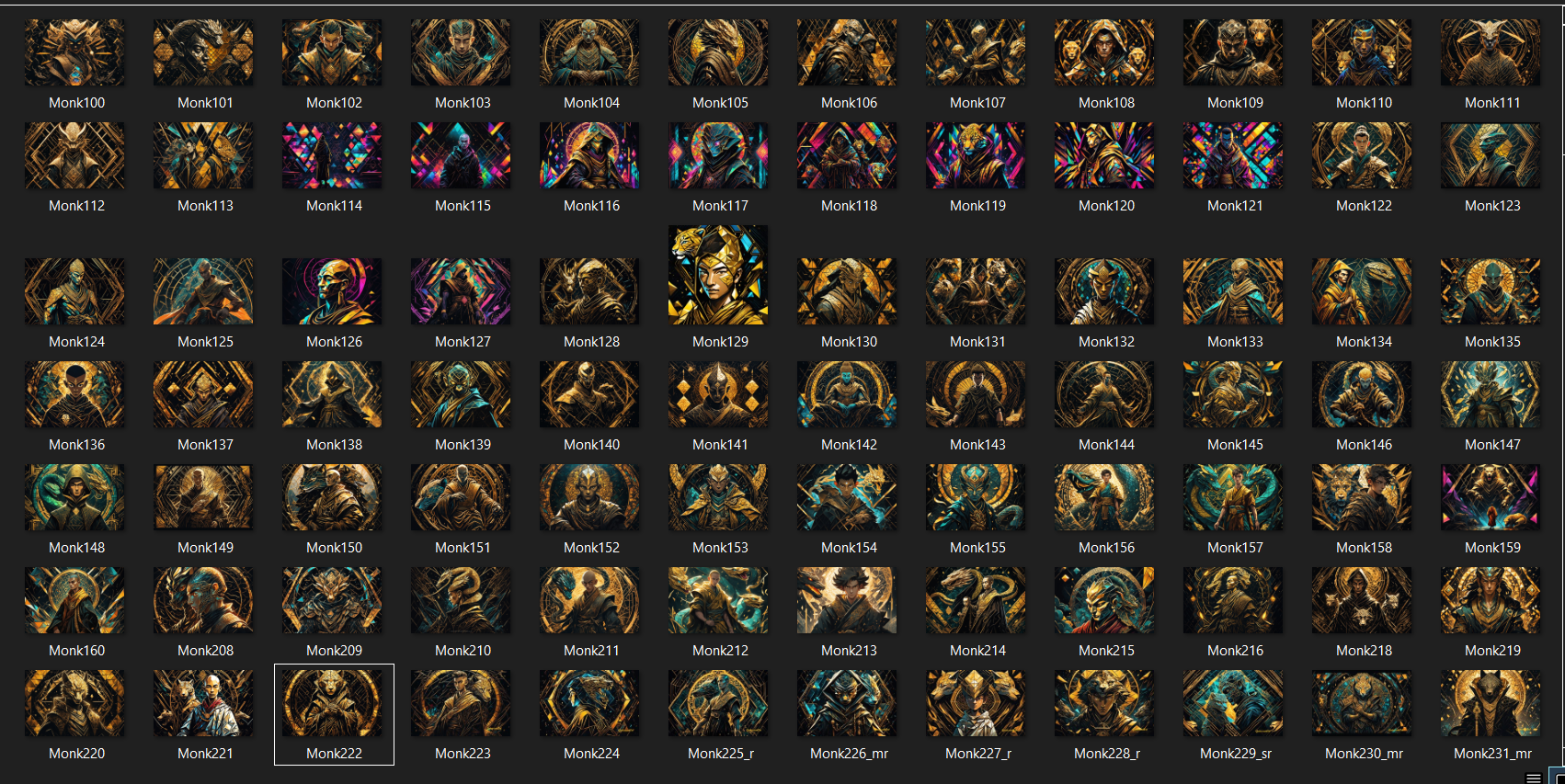Select the Monk229_sr file

point(1233,703)
